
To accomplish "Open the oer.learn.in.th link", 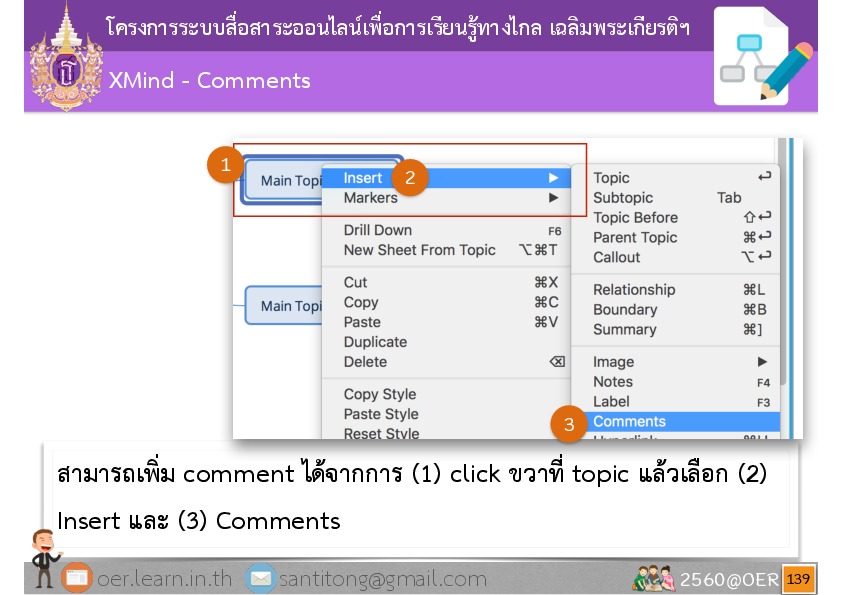I will coord(164,579).
